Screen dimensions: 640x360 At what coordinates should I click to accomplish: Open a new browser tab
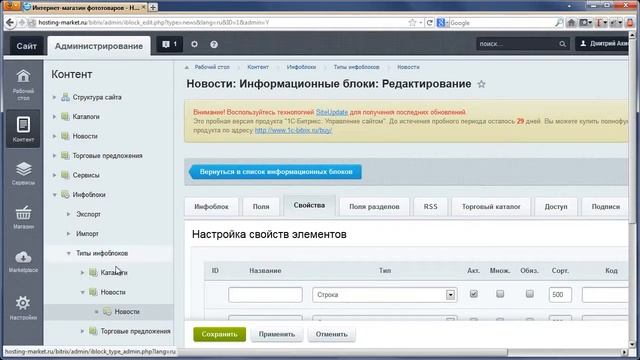click(x=153, y=7)
